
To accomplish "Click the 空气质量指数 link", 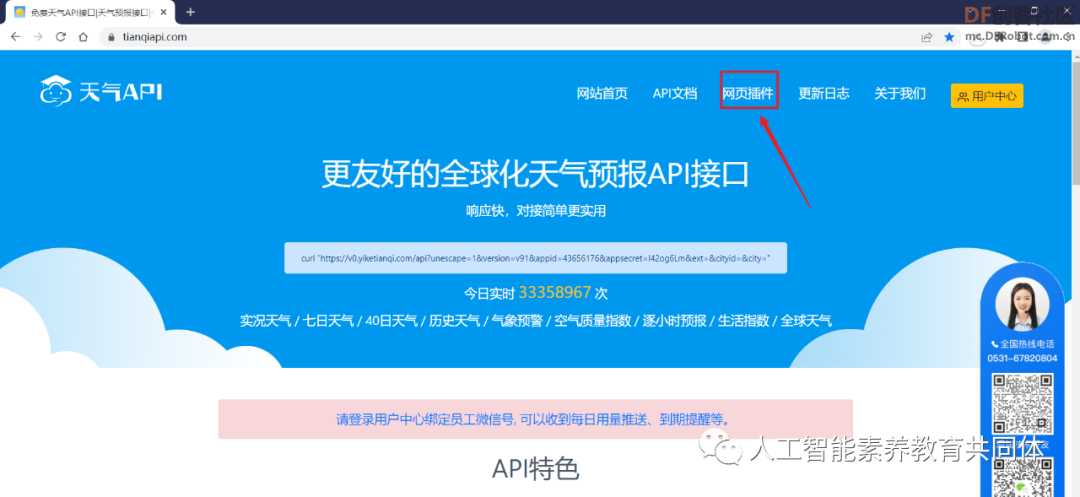I will coord(593,321).
